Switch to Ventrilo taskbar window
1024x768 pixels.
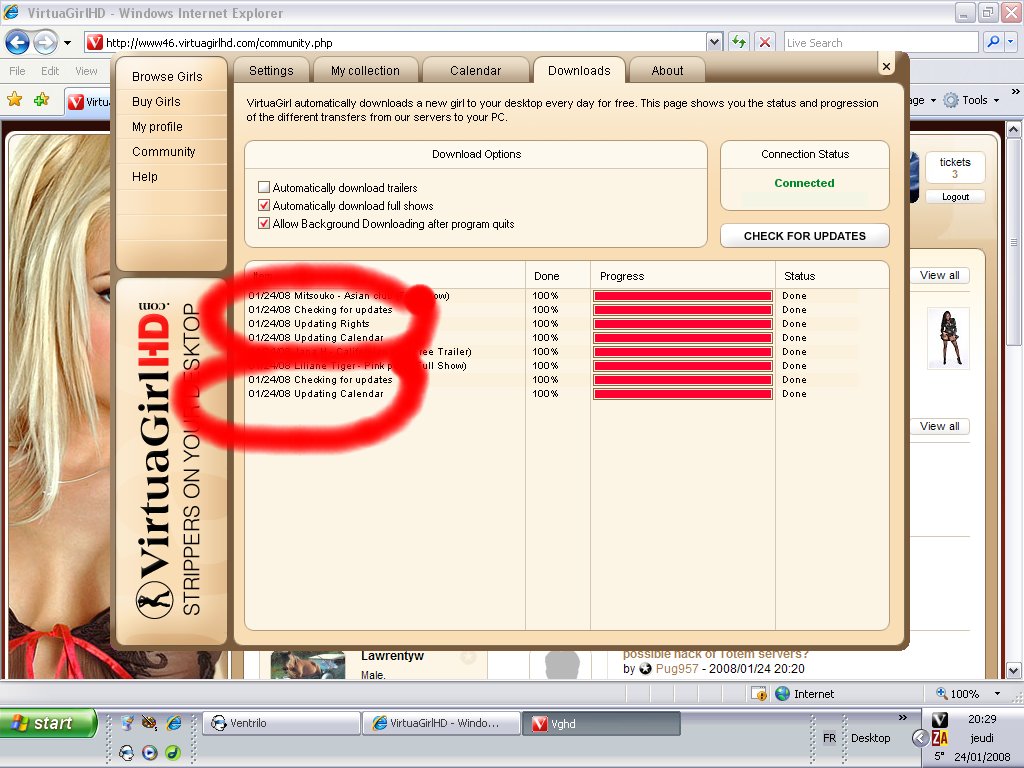pyautogui.click(x=282, y=723)
